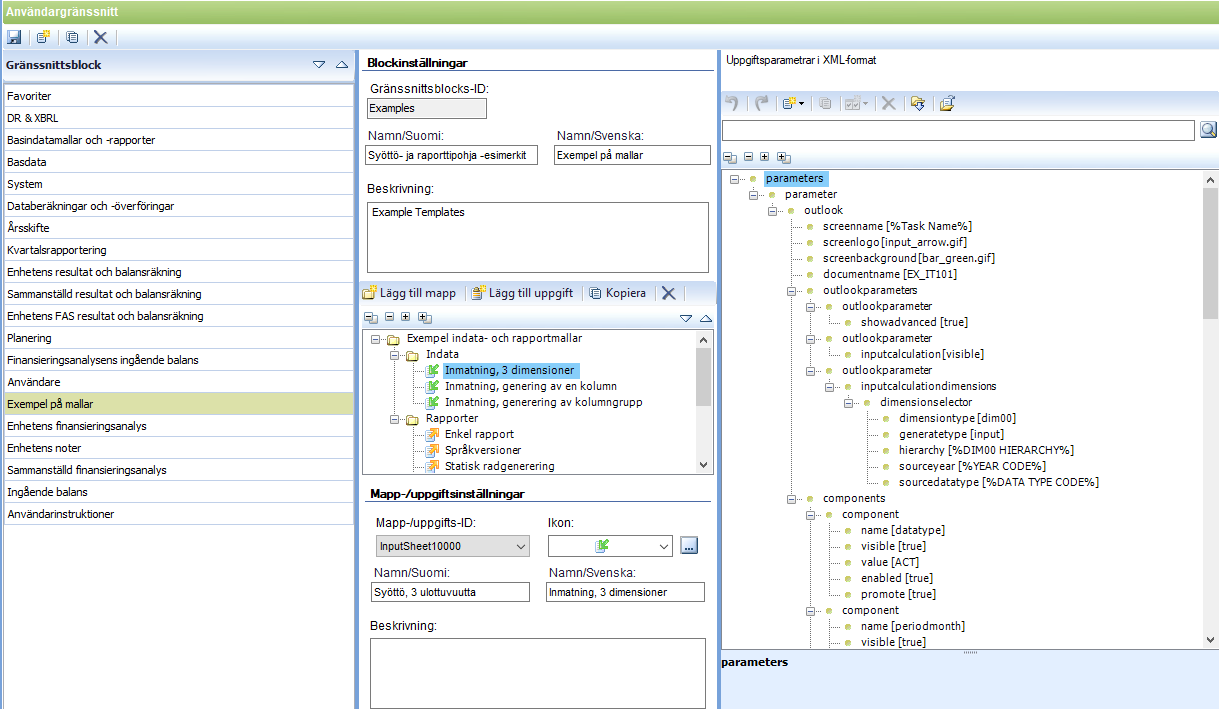This screenshot has width=1219, height=709.
Task: Undo the last XML parameter change
Action: (x=733, y=103)
